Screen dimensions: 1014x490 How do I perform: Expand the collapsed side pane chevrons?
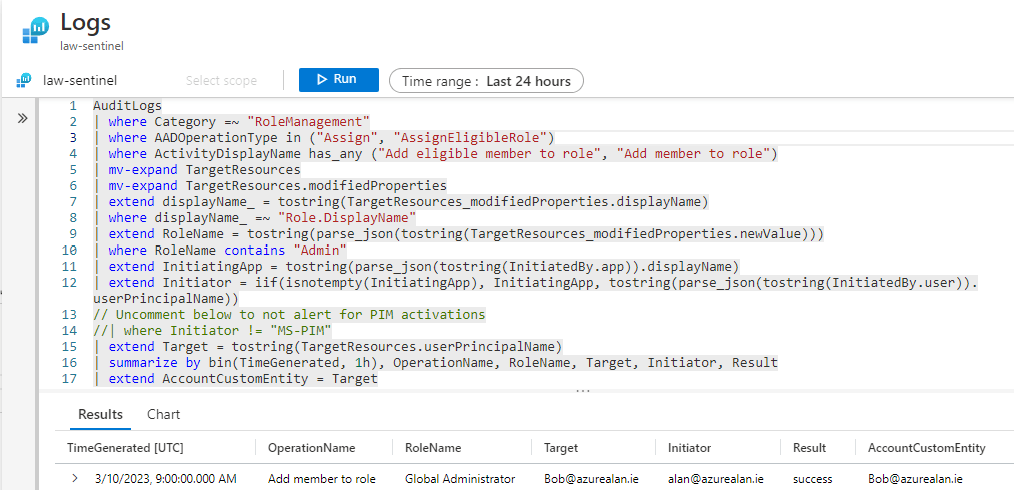point(23,118)
